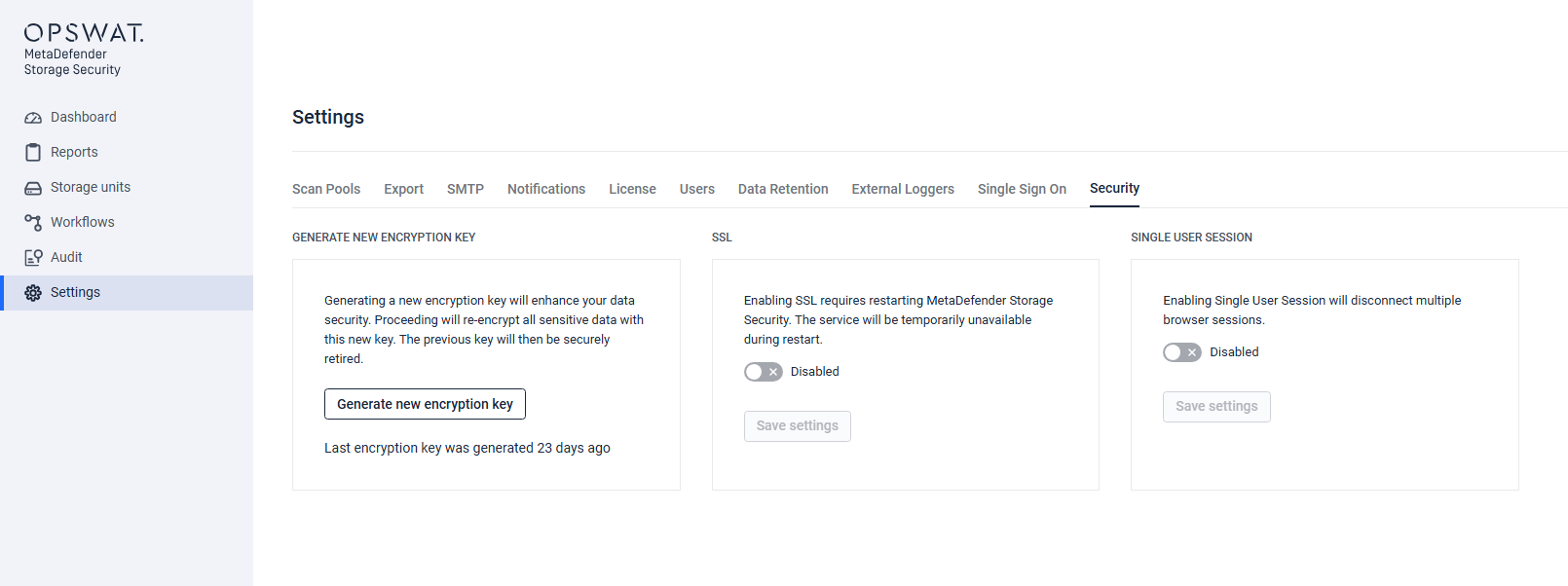Screen dimensions: 1568x586
Task: Click Save settings under Single User Session
Action: (1216, 407)
